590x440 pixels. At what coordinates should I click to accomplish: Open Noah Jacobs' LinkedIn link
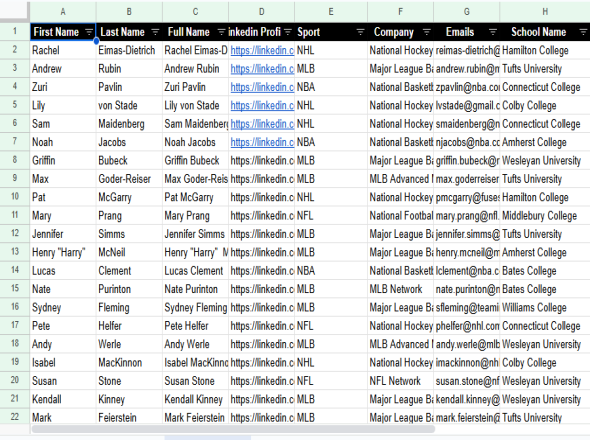coord(262,142)
